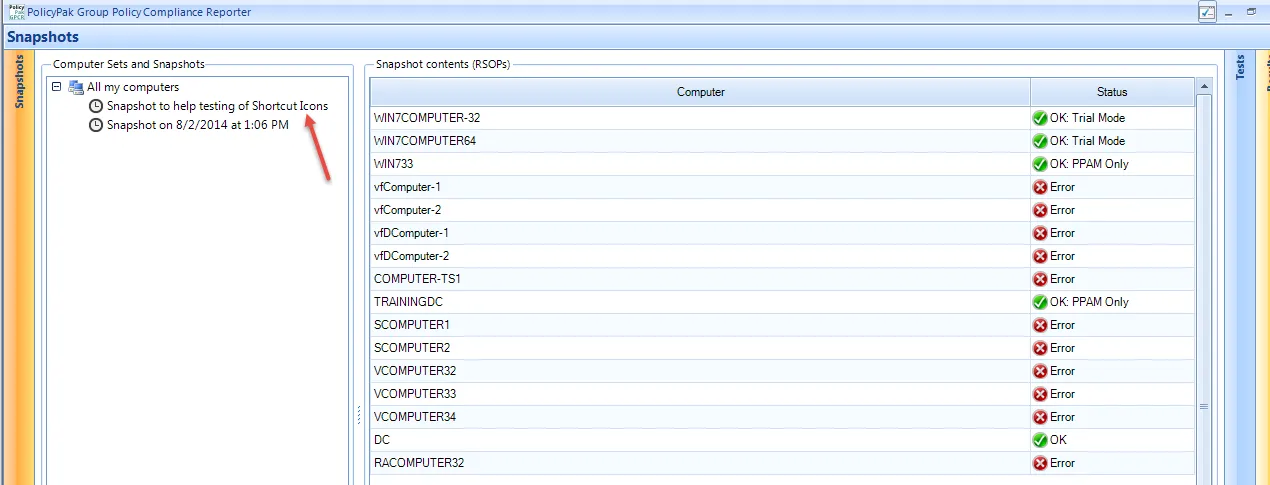Click red error icon for vfComputer-1

click(x=1040, y=187)
